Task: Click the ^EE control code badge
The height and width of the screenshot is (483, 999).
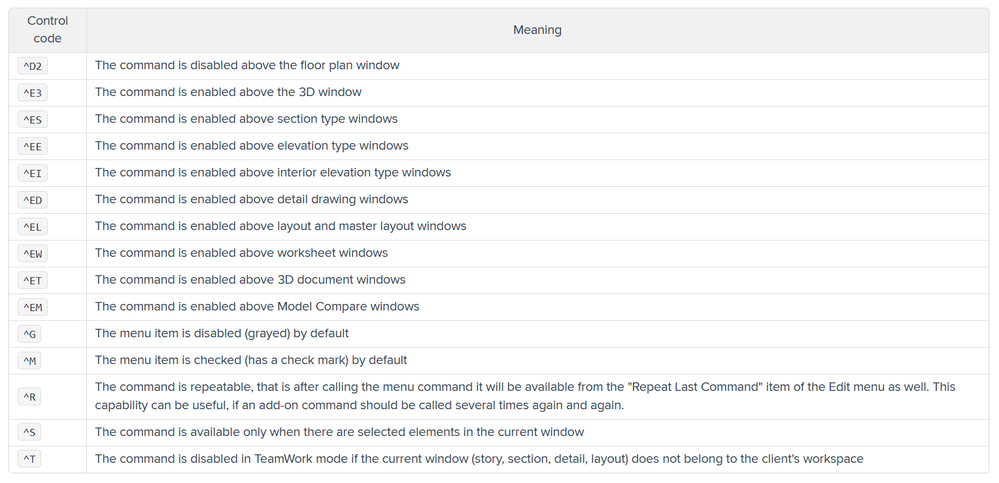Action: click(x=32, y=146)
